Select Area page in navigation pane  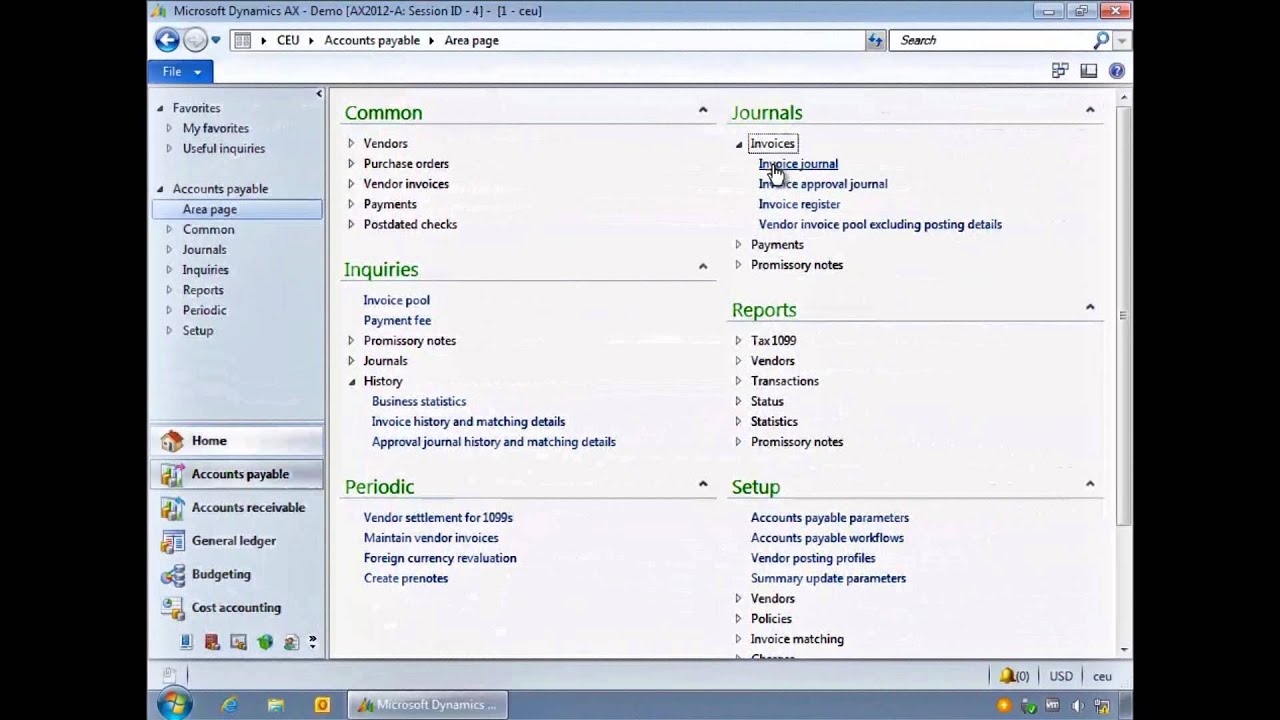237,209
